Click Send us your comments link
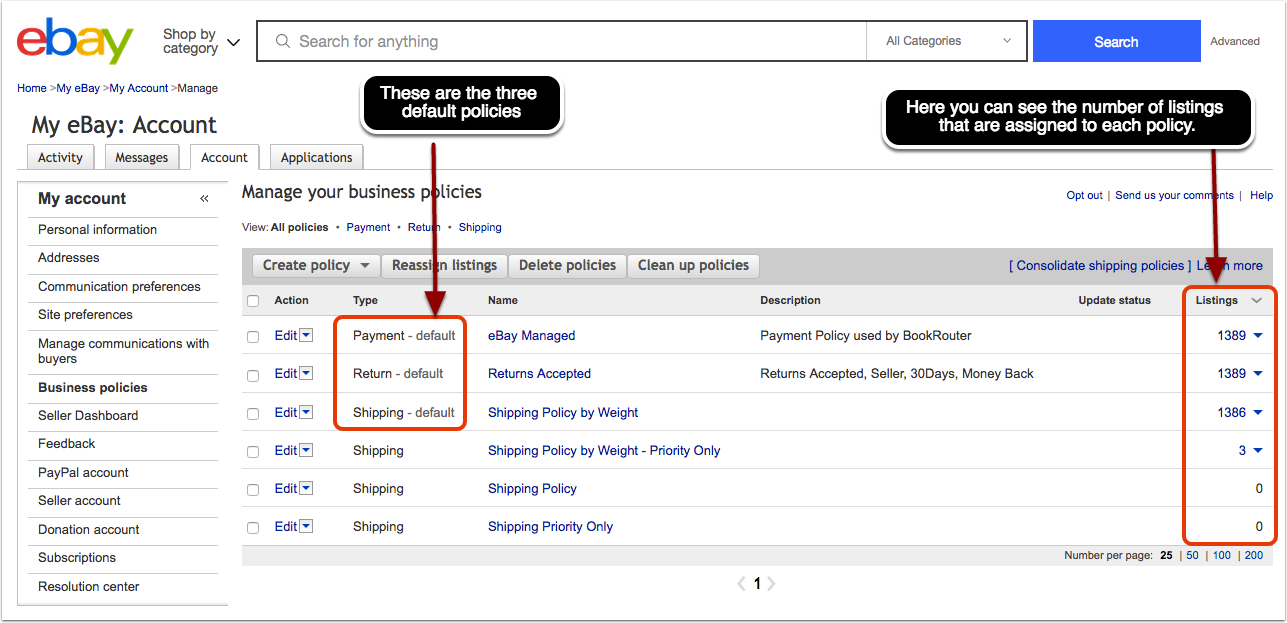Image resolution: width=1287 pixels, height=623 pixels. coord(1174,195)
